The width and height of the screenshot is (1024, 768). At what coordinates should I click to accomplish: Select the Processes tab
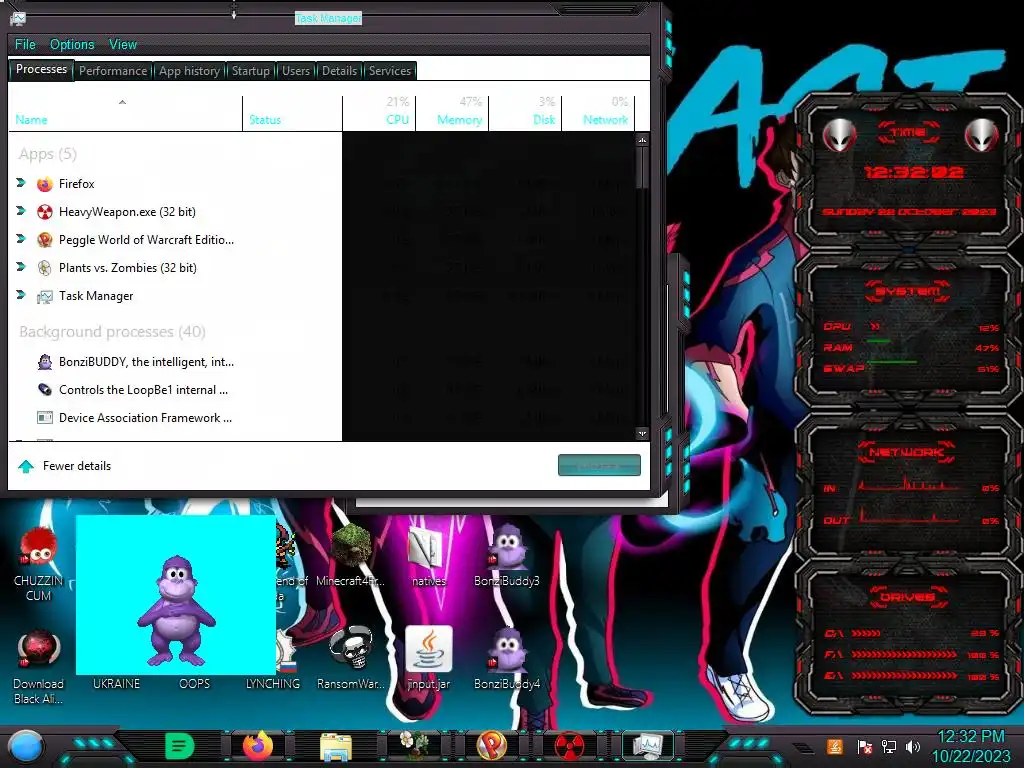click(x=41, y=69)
